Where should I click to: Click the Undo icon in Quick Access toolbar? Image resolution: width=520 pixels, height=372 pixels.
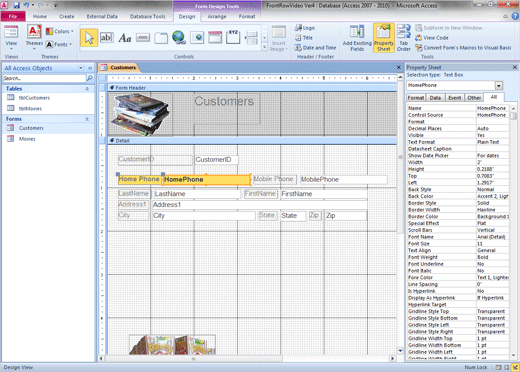pyautogui.click(x=26, y=5)
